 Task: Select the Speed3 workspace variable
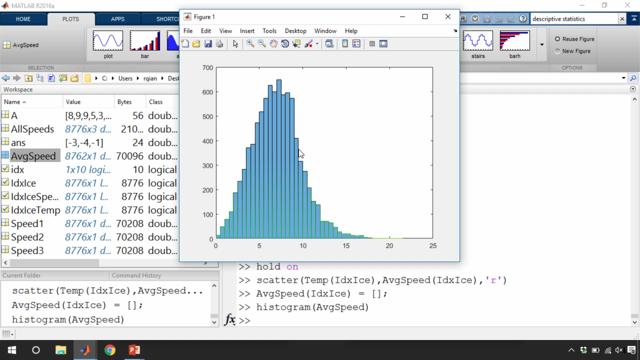[27, 250]
